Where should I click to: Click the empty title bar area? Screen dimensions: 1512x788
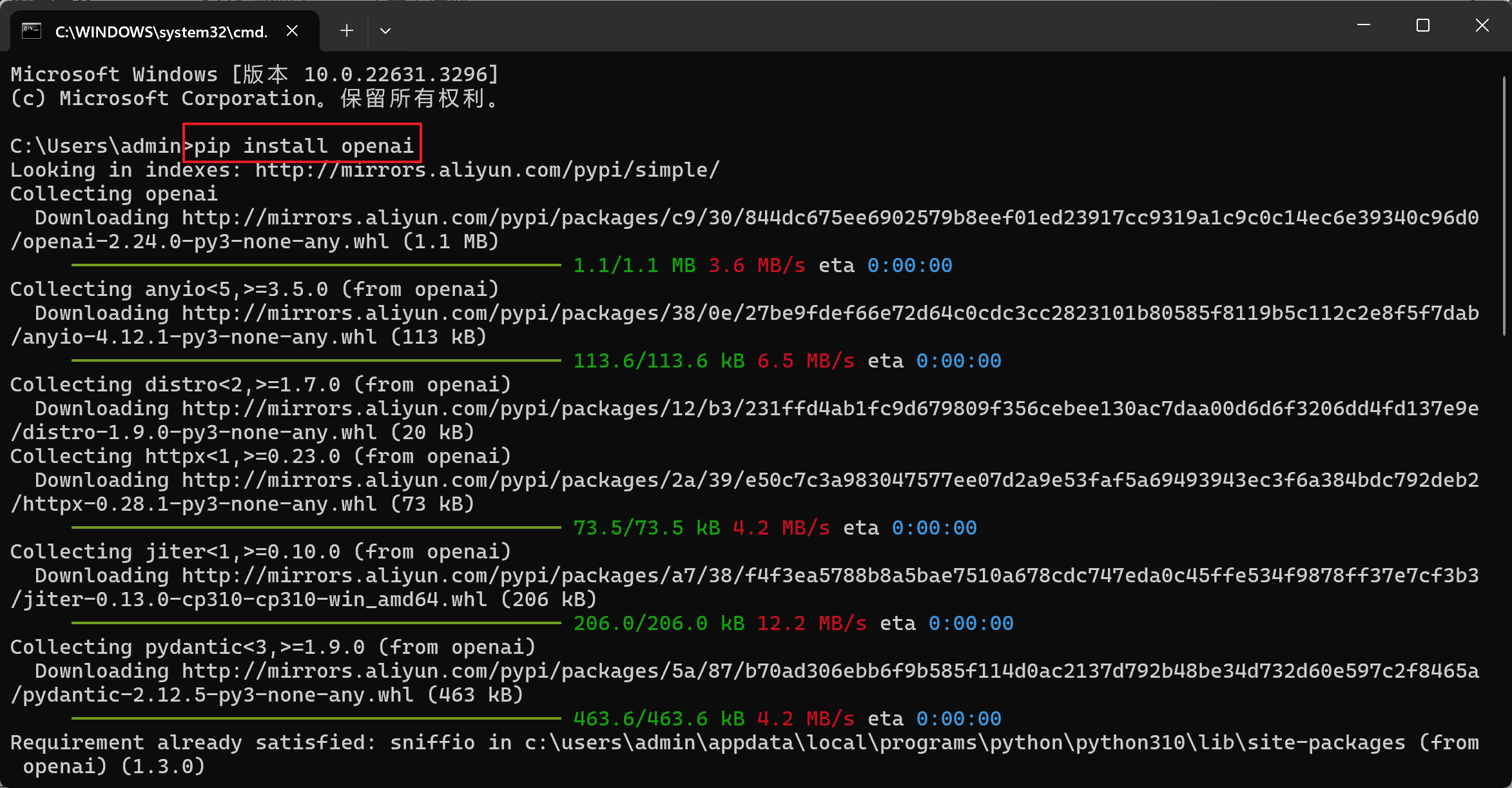(838, 26)
